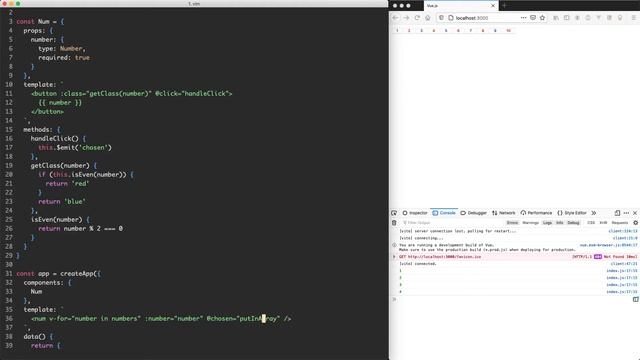Click number button 3 on page
Viewport: 640px width, 360px height.
coord(421,31)
